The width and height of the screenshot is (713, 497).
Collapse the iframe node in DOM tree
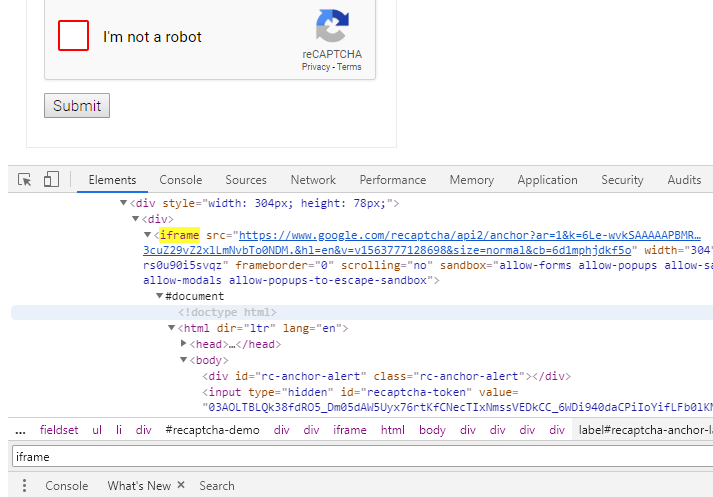click(148, 234)
